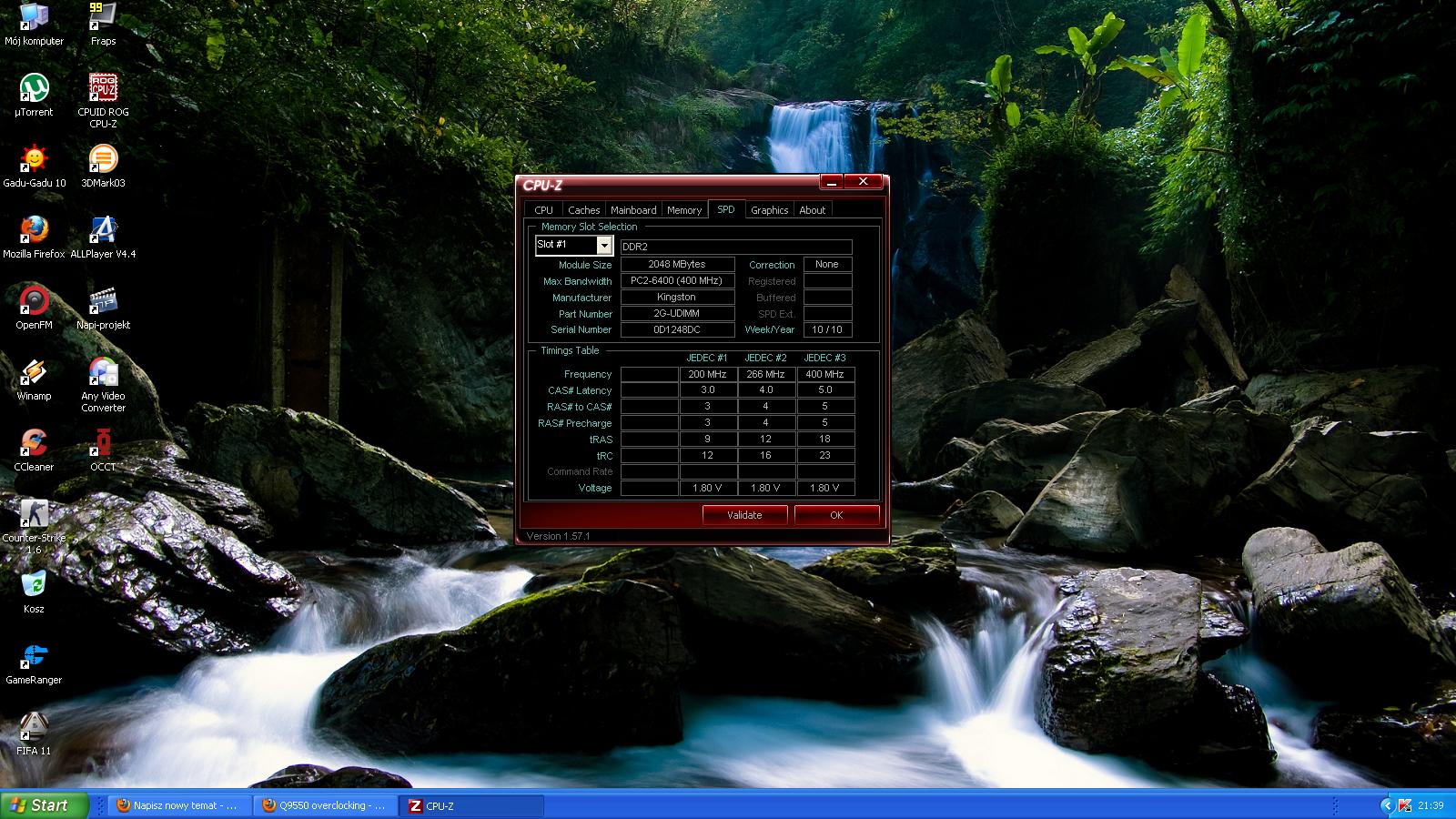
Task: Select the OCCT desktop shortcut
Action: [x=103, y=450]
